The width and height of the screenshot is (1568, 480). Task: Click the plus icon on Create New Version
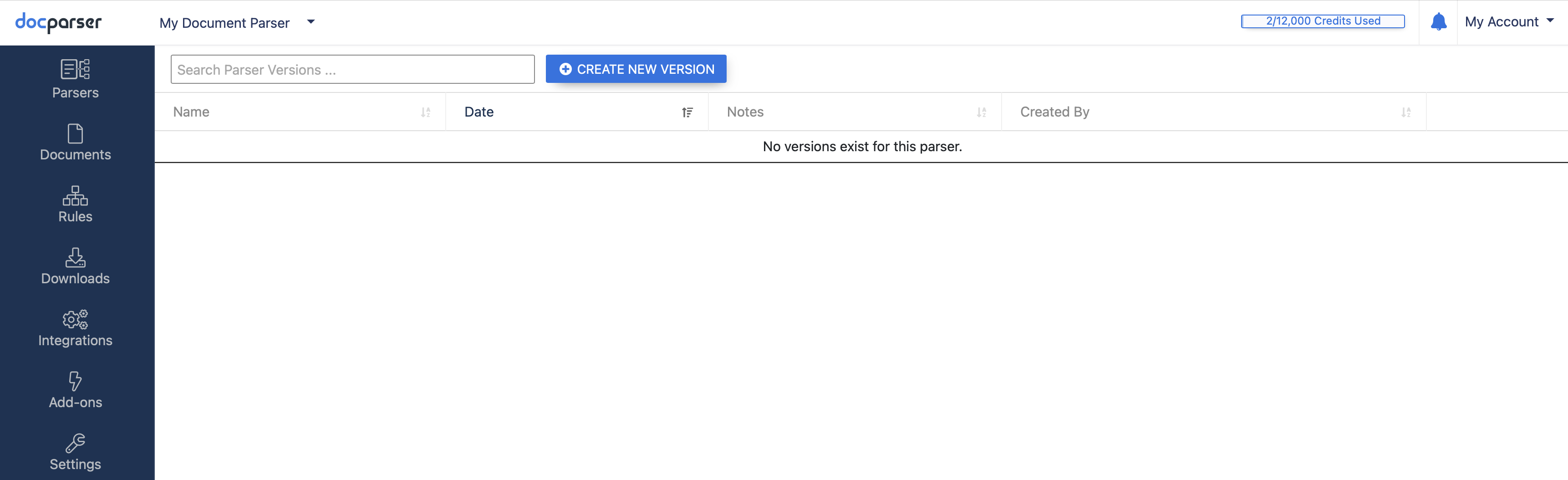(x=565, y=69)
